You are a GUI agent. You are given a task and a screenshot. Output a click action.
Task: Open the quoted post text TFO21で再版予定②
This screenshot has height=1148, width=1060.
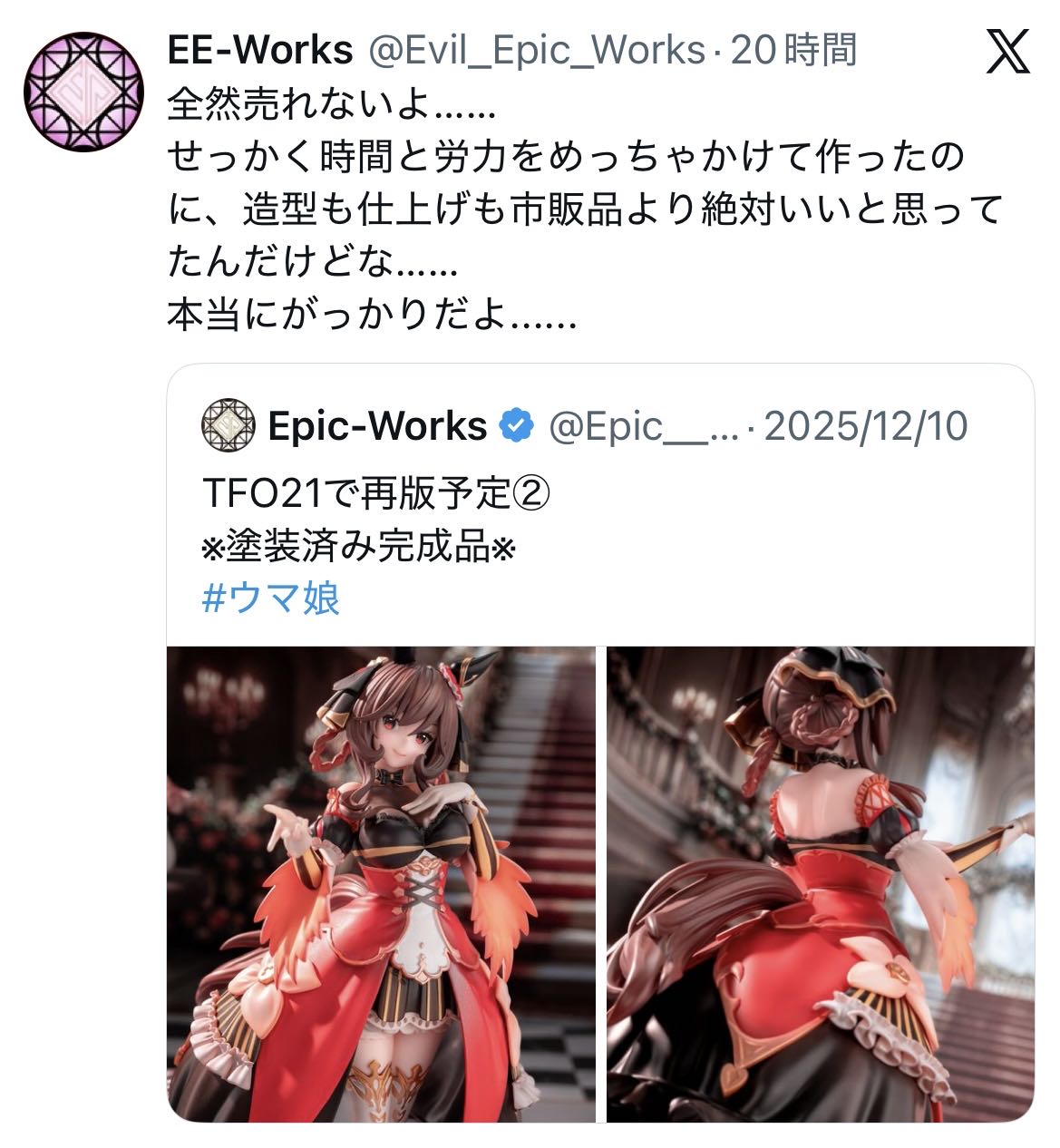(377, 494)
